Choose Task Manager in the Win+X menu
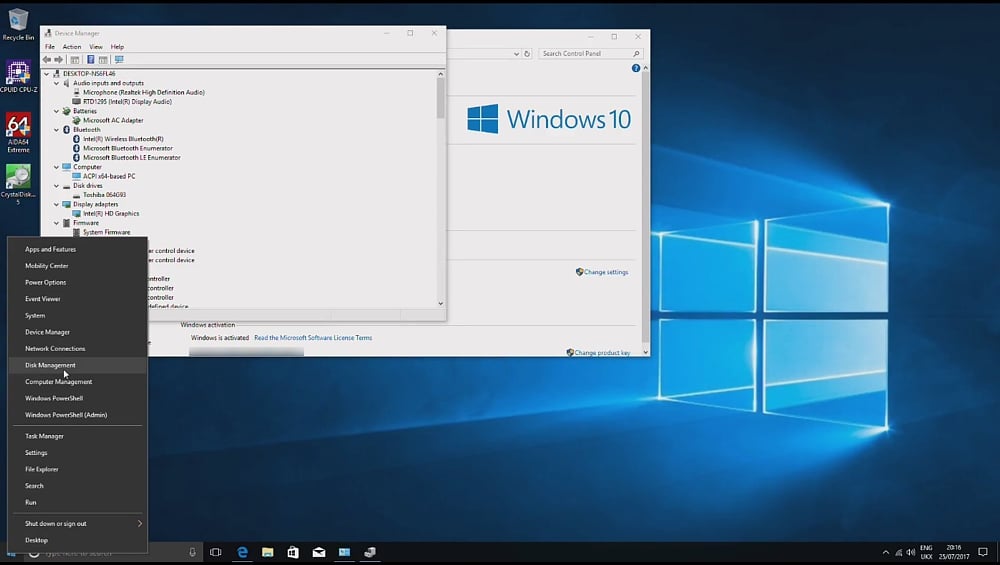1000x565 pixels. point(44,436)
